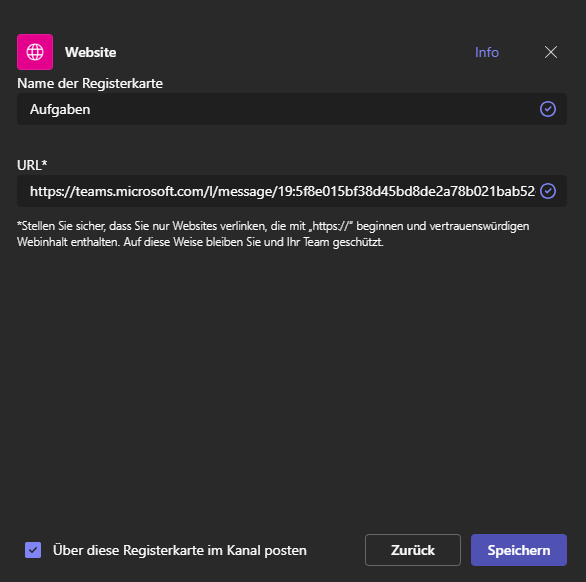Click into the teams.microsoft.com URL field
The width and height of the screenshot is (586, 582).
pyautogui.click(x=292, y=191)
